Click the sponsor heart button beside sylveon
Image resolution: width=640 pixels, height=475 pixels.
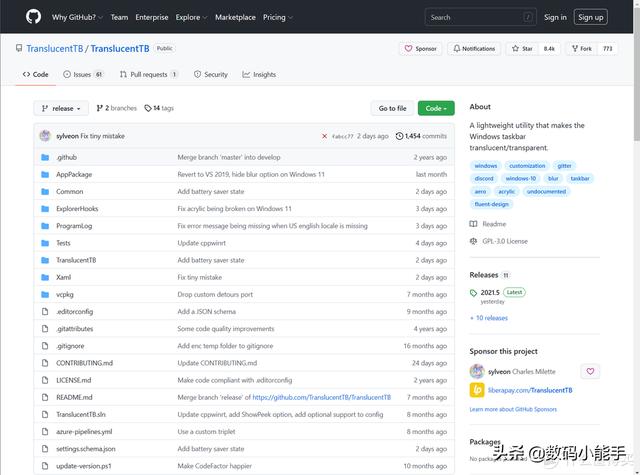click(590, 371)
